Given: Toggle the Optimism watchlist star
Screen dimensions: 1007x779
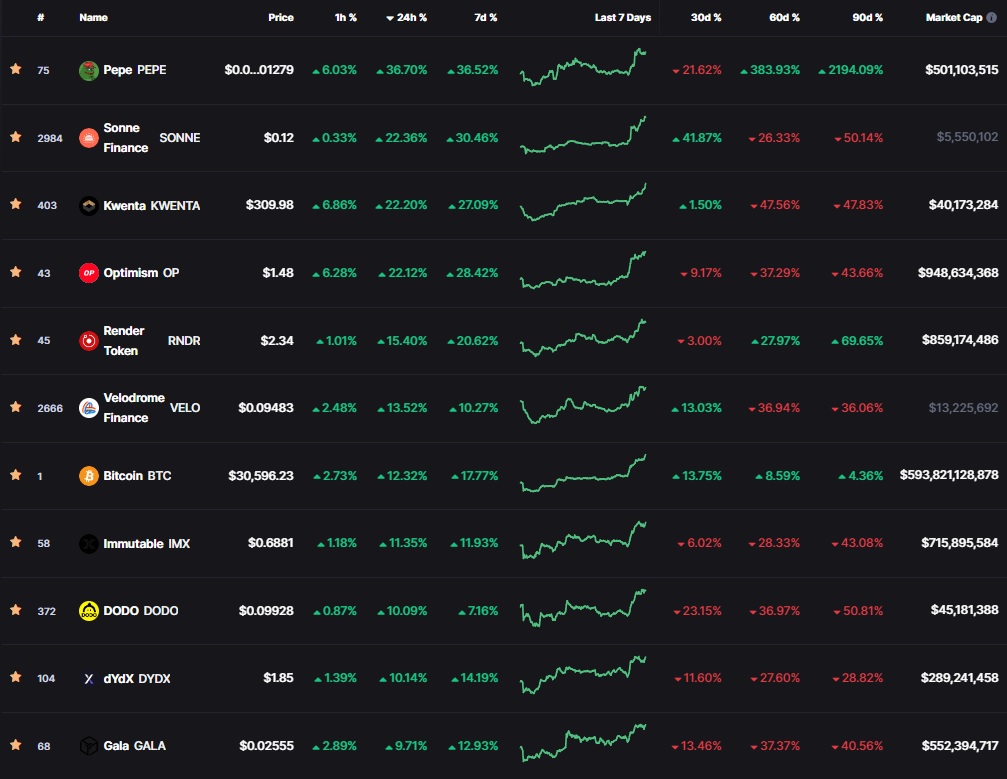Looking at the screenshot, I should (x=16, y=272).
